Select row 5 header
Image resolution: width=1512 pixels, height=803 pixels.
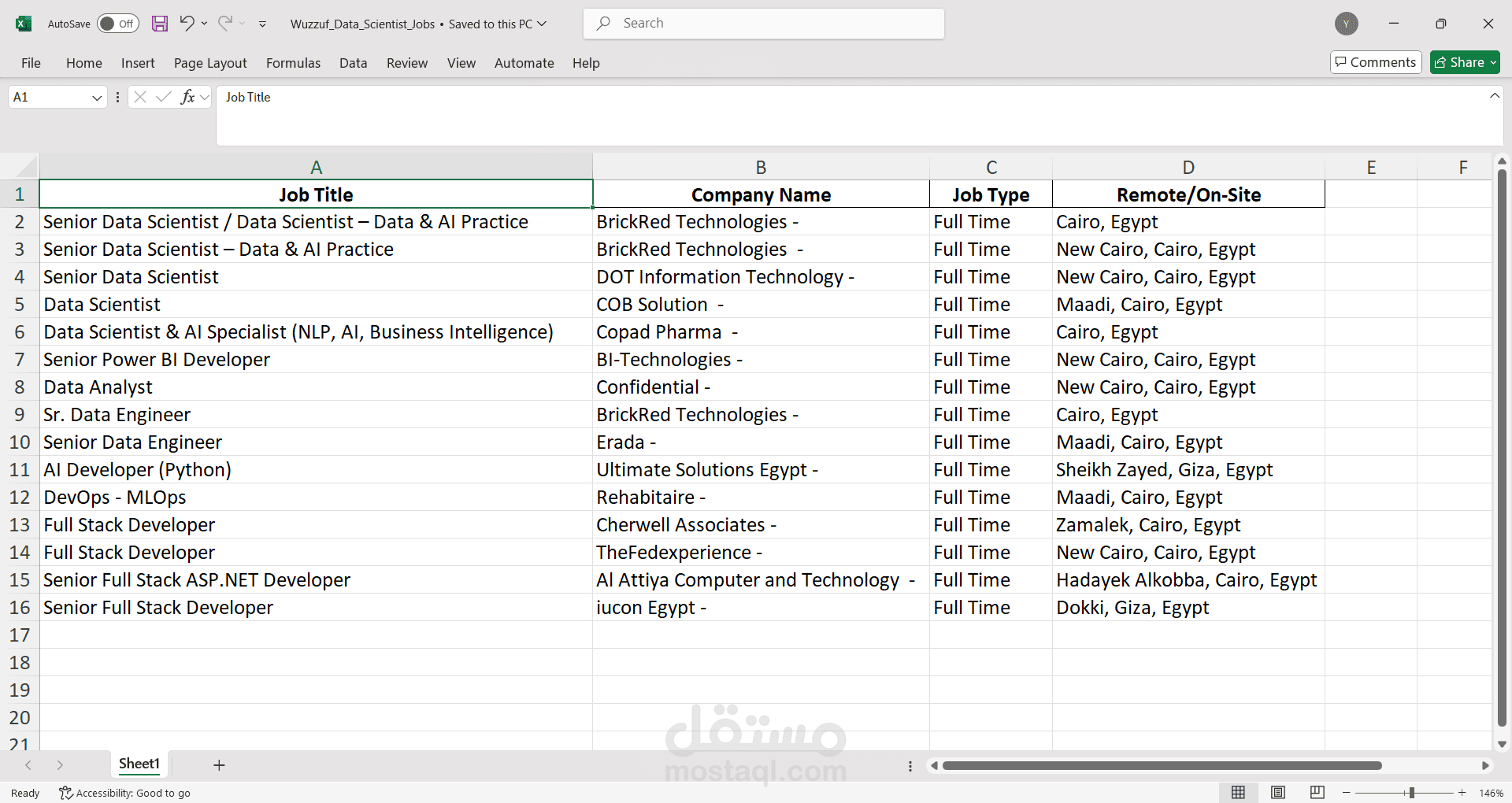point(20,305)
